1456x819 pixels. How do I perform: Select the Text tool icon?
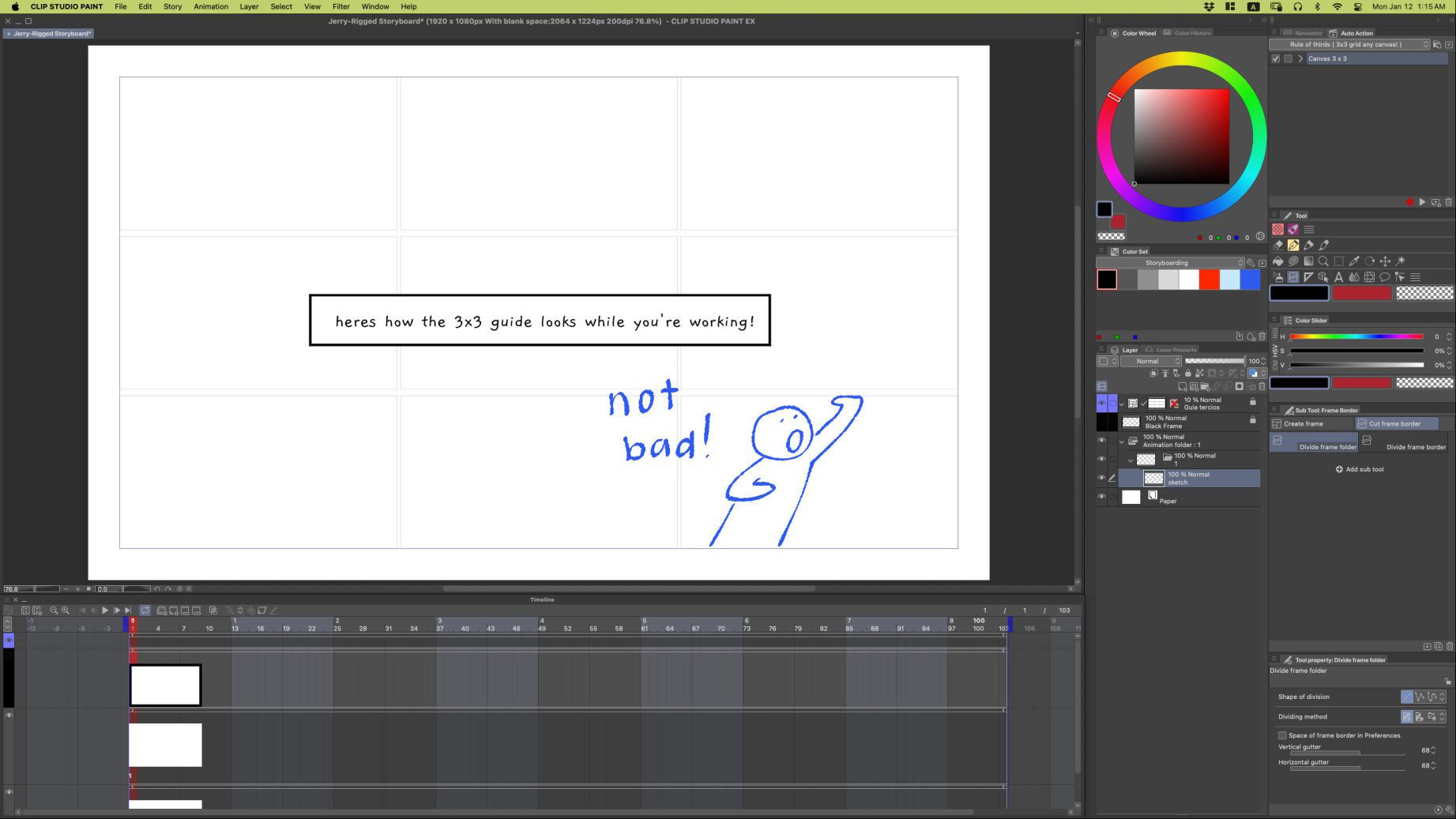pos(1338,277)
